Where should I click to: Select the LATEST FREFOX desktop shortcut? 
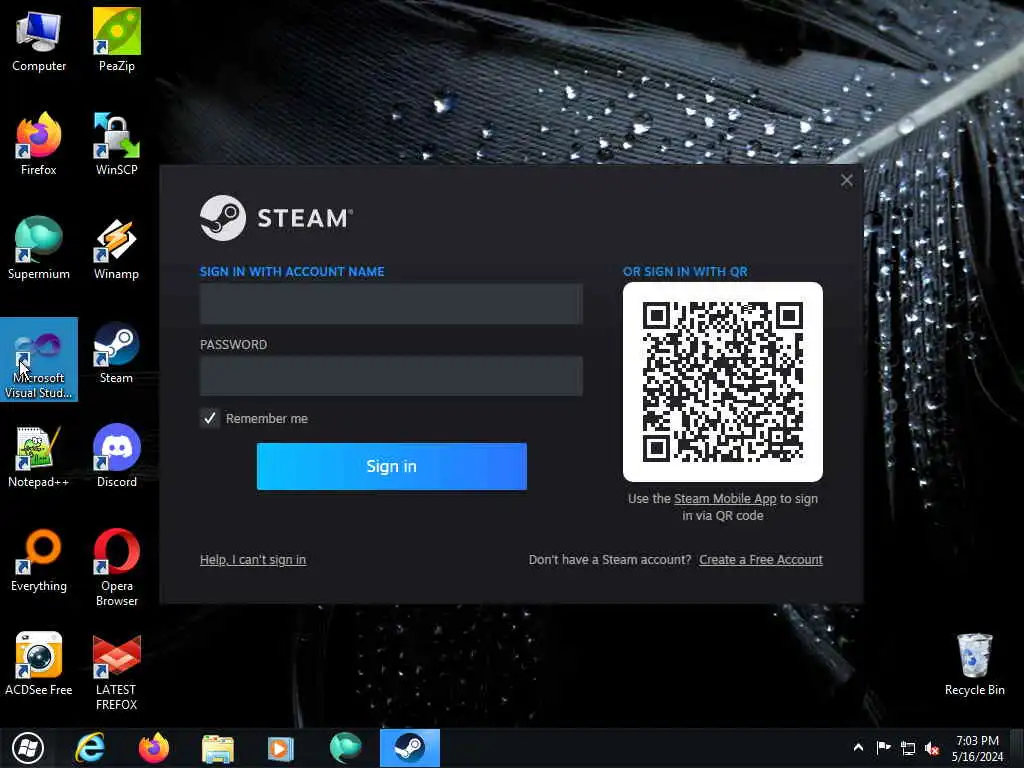tap(116, 671)
